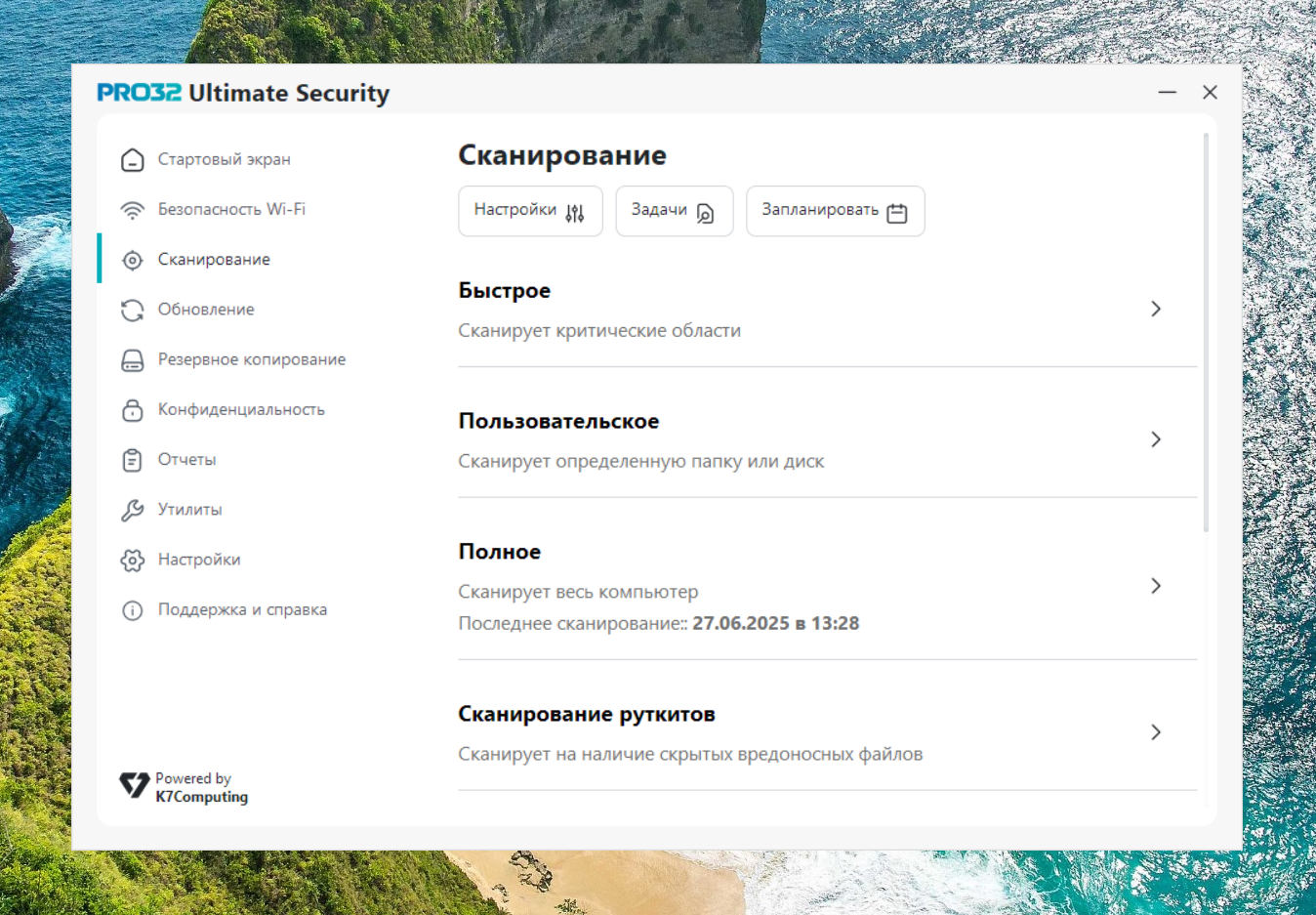Click text Сканирует определенную папку или диск
The height and width of the screenshot is (915, 1316).
click(641, 462)
